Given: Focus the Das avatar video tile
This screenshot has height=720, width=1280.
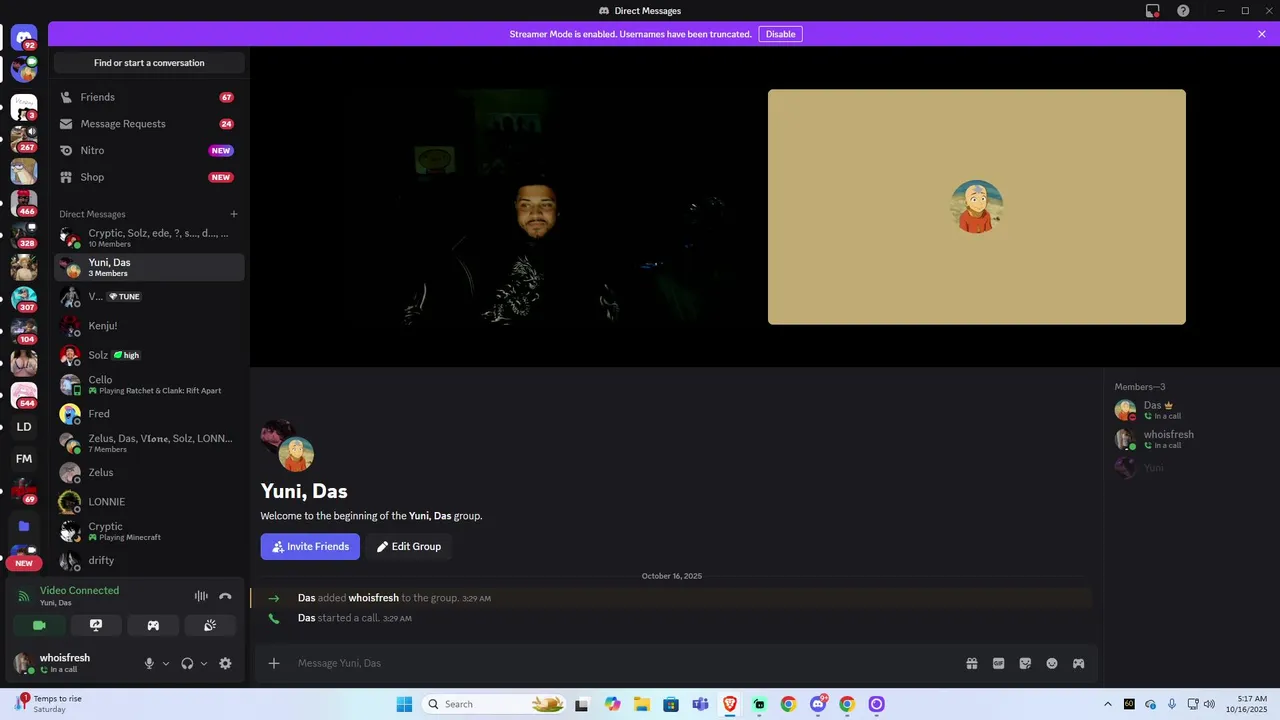Looking at the screenshot, I should click(977, 207).
